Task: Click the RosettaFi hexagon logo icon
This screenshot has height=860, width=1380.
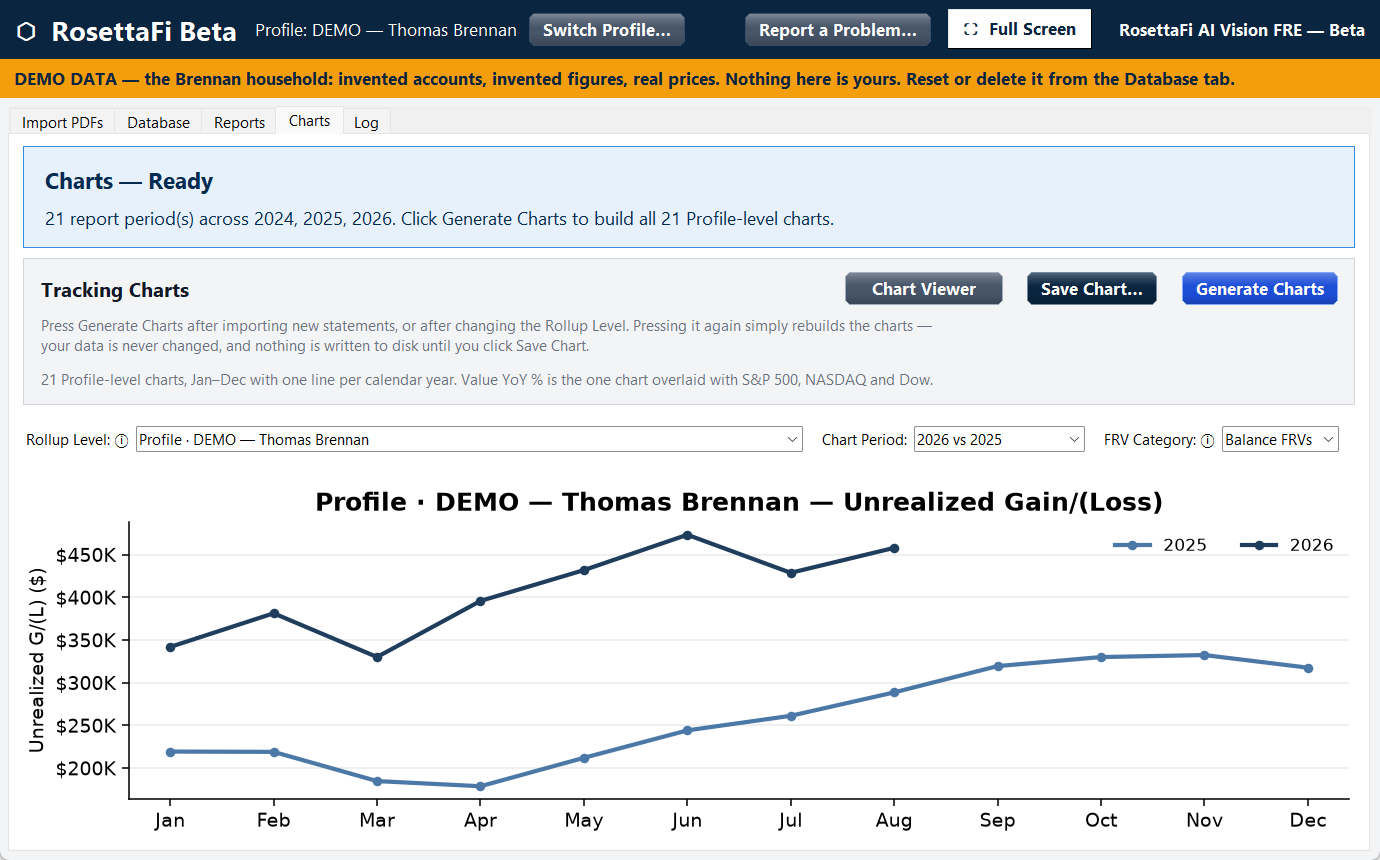Action: pos(27,31)
